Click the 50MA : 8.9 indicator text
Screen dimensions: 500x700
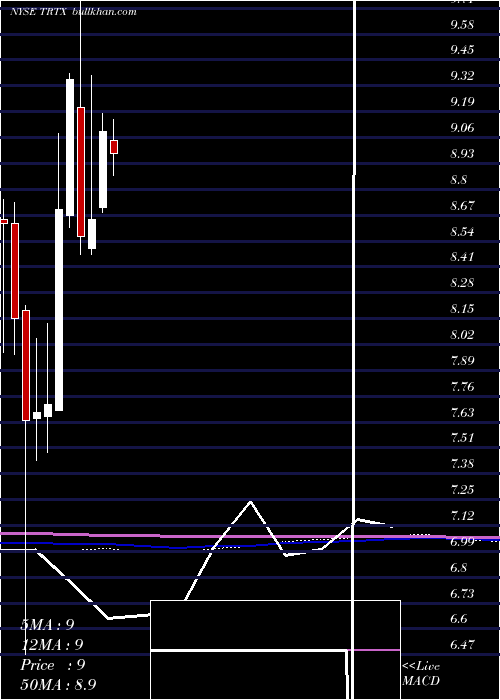coord(58,684)
